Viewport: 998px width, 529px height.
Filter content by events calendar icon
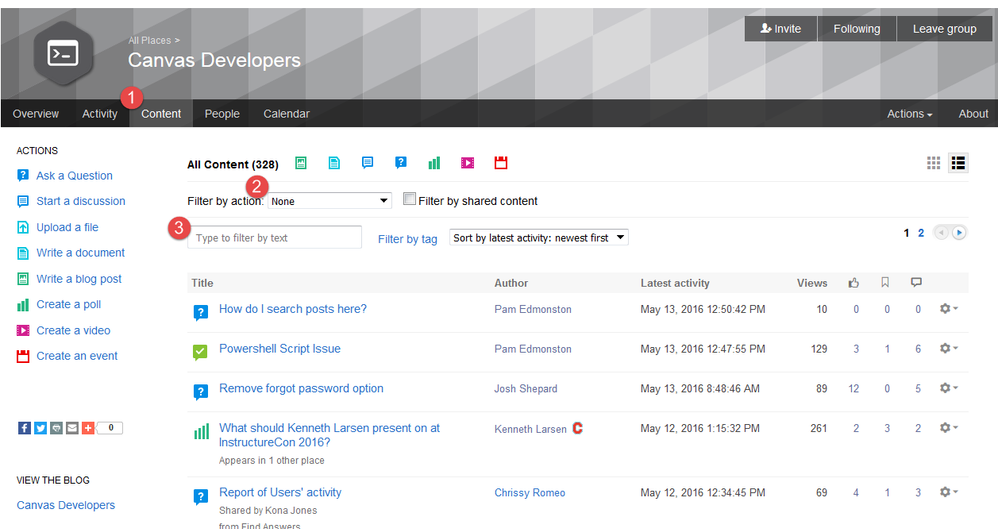pos(501,163)
